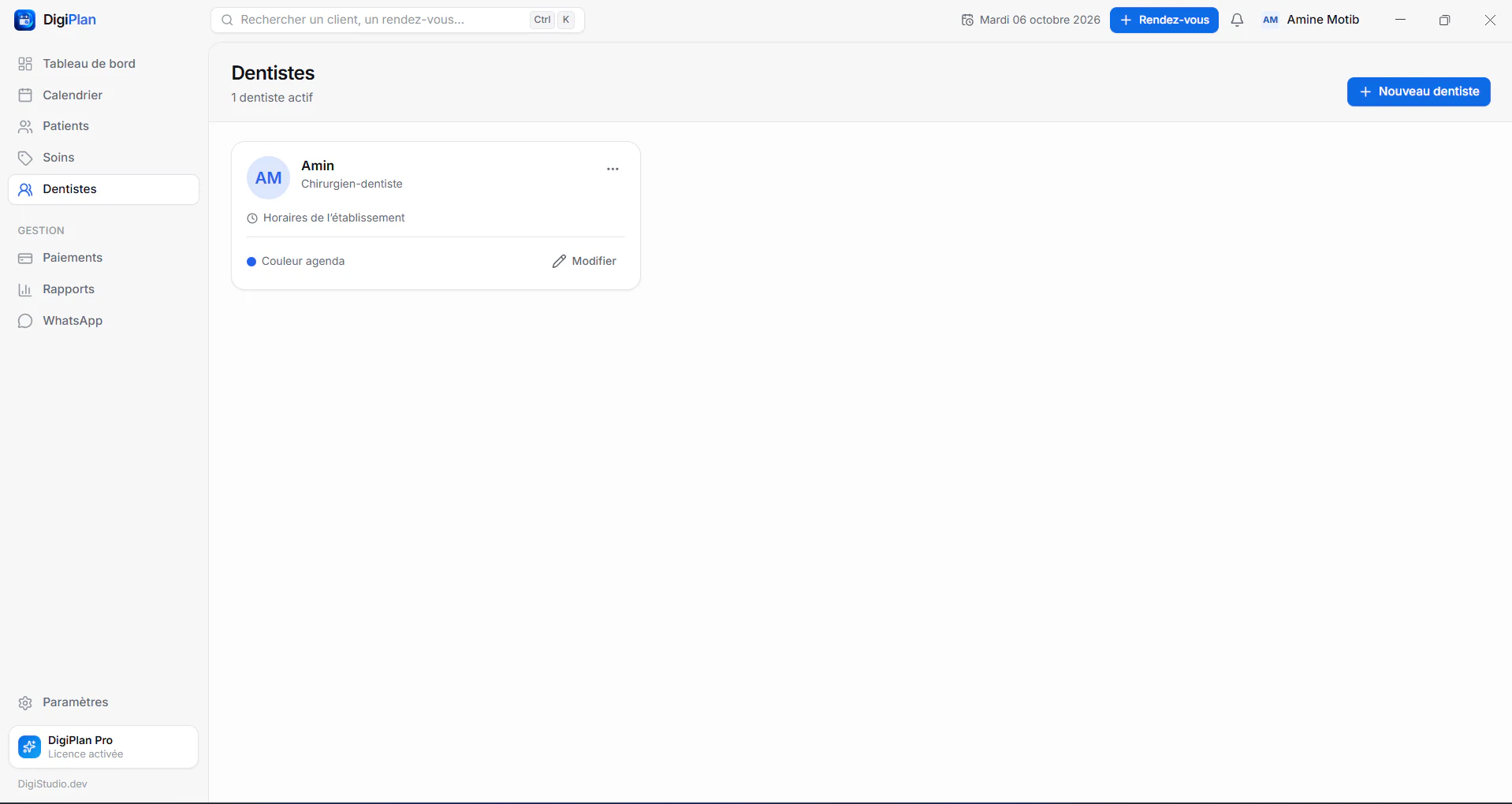The width and height of the screenshot is (1512, 804).
Task: Click calendar icon beside the date
Action: (x=967, y=20)
